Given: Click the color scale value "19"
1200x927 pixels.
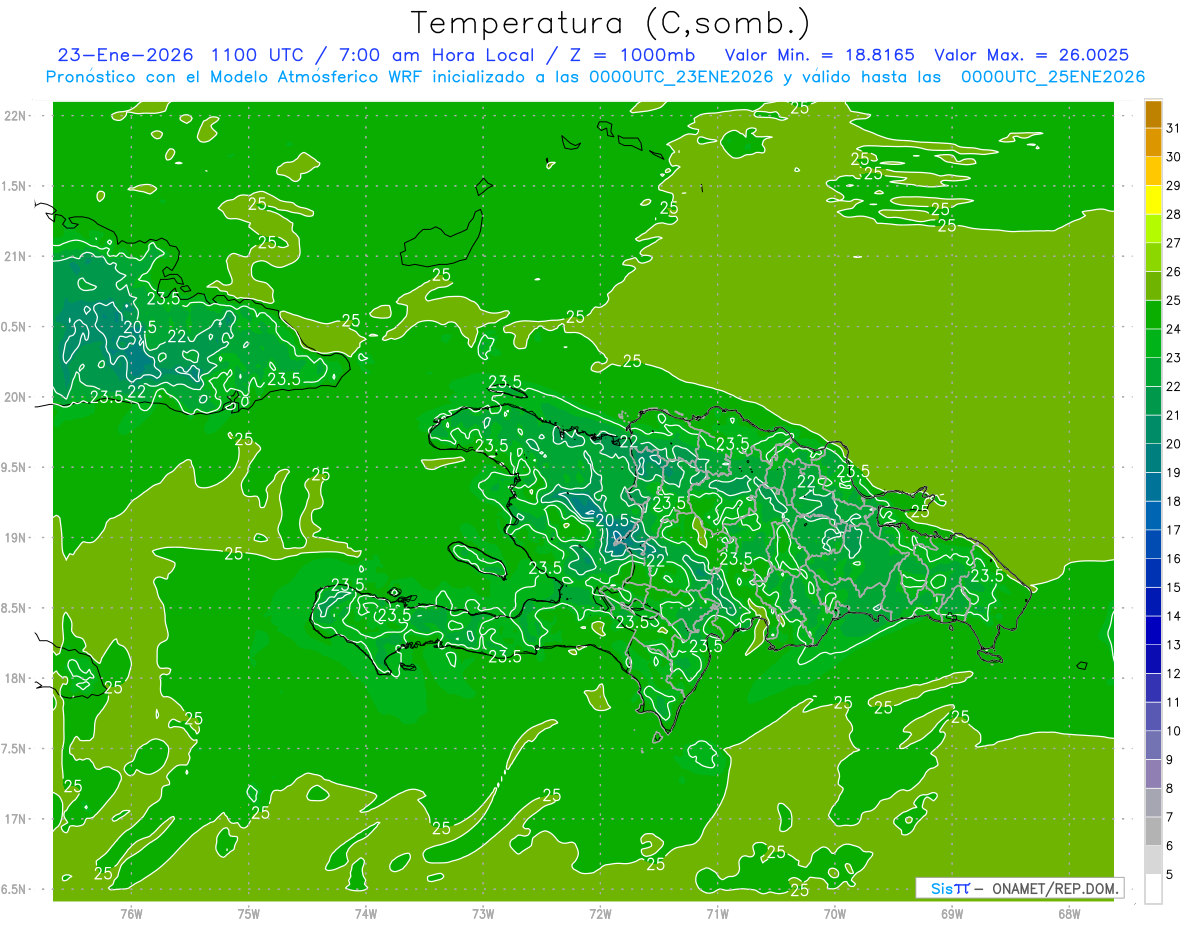Looking at the screenshot, I should click(x=1174, y=472).
